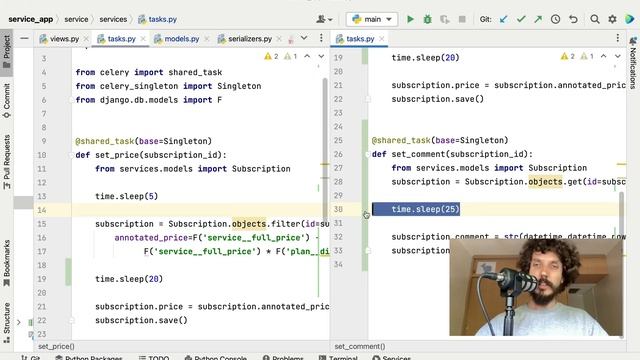Click 'subscription.save()' on left line 22

[141, 320]
